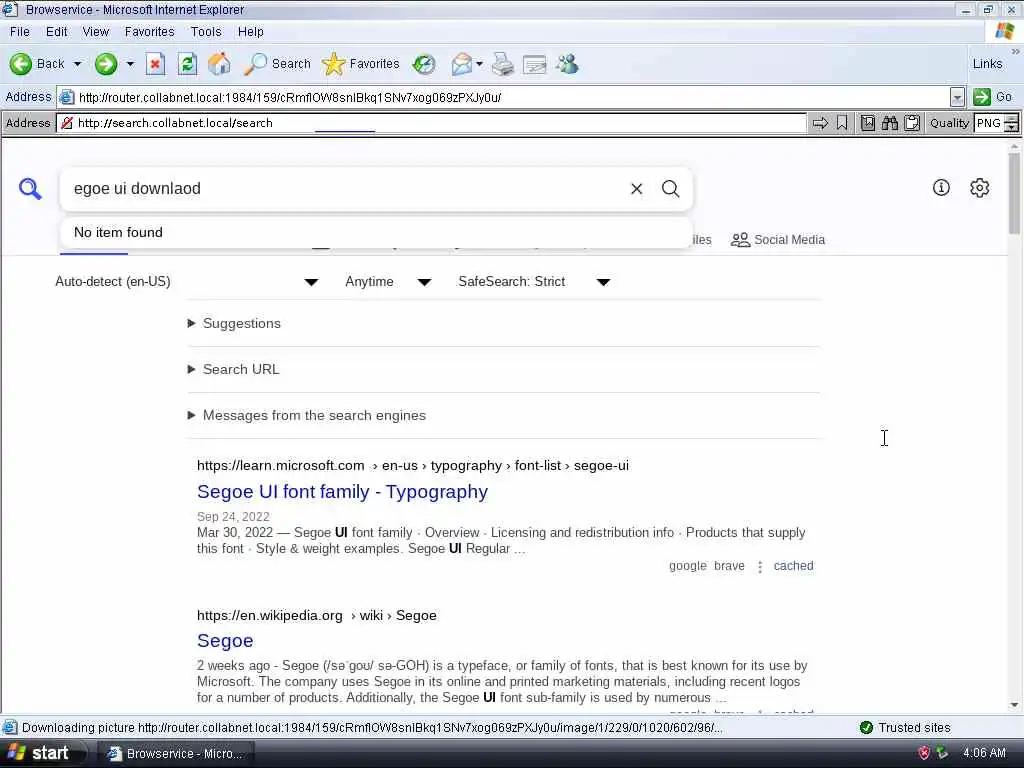
Task: Go to the Home page icon
Action: (219, 63)
